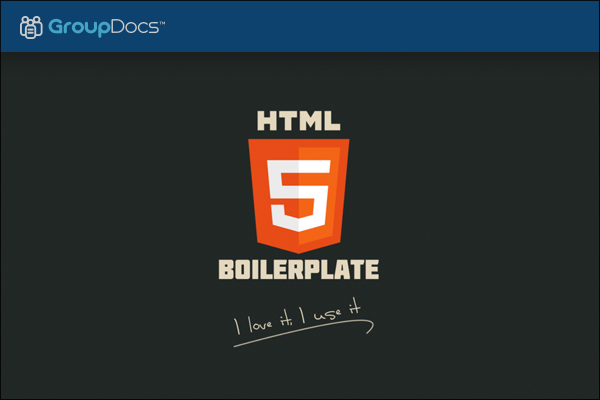Click the orange HTML5 shield logo

point(299,196)
